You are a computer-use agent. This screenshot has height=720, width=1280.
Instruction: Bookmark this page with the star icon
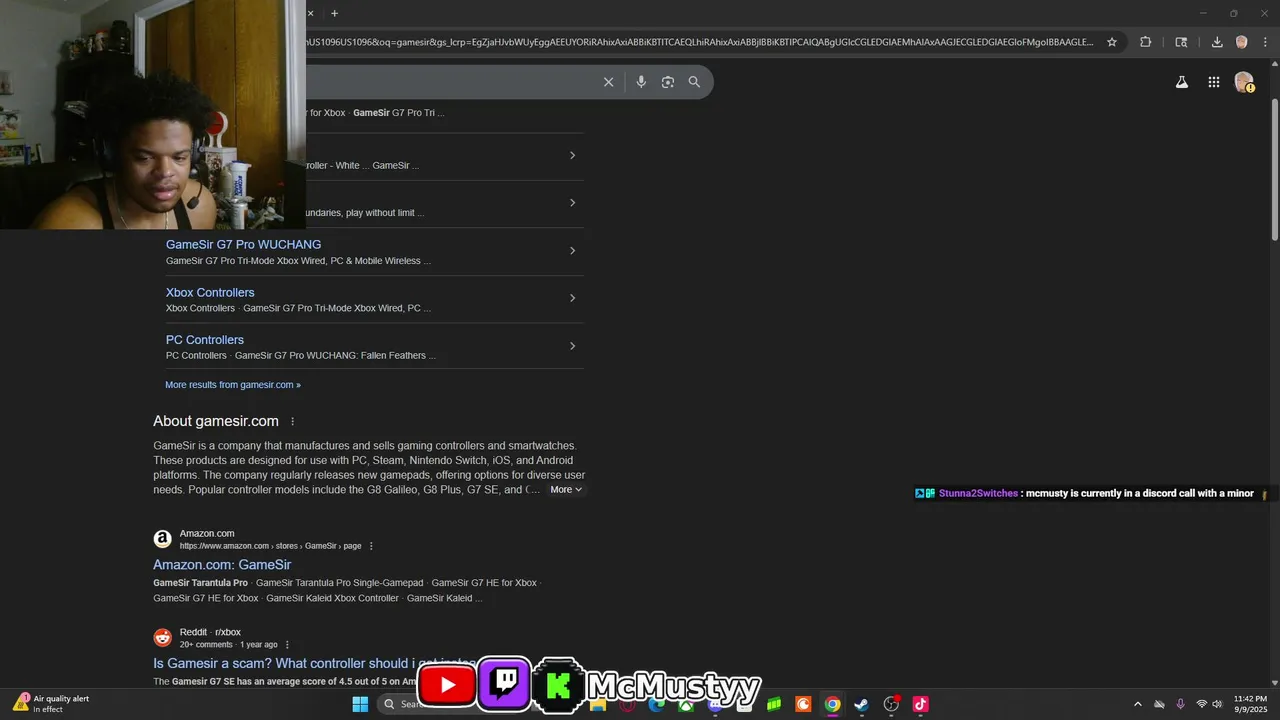tap(1112, 42)
